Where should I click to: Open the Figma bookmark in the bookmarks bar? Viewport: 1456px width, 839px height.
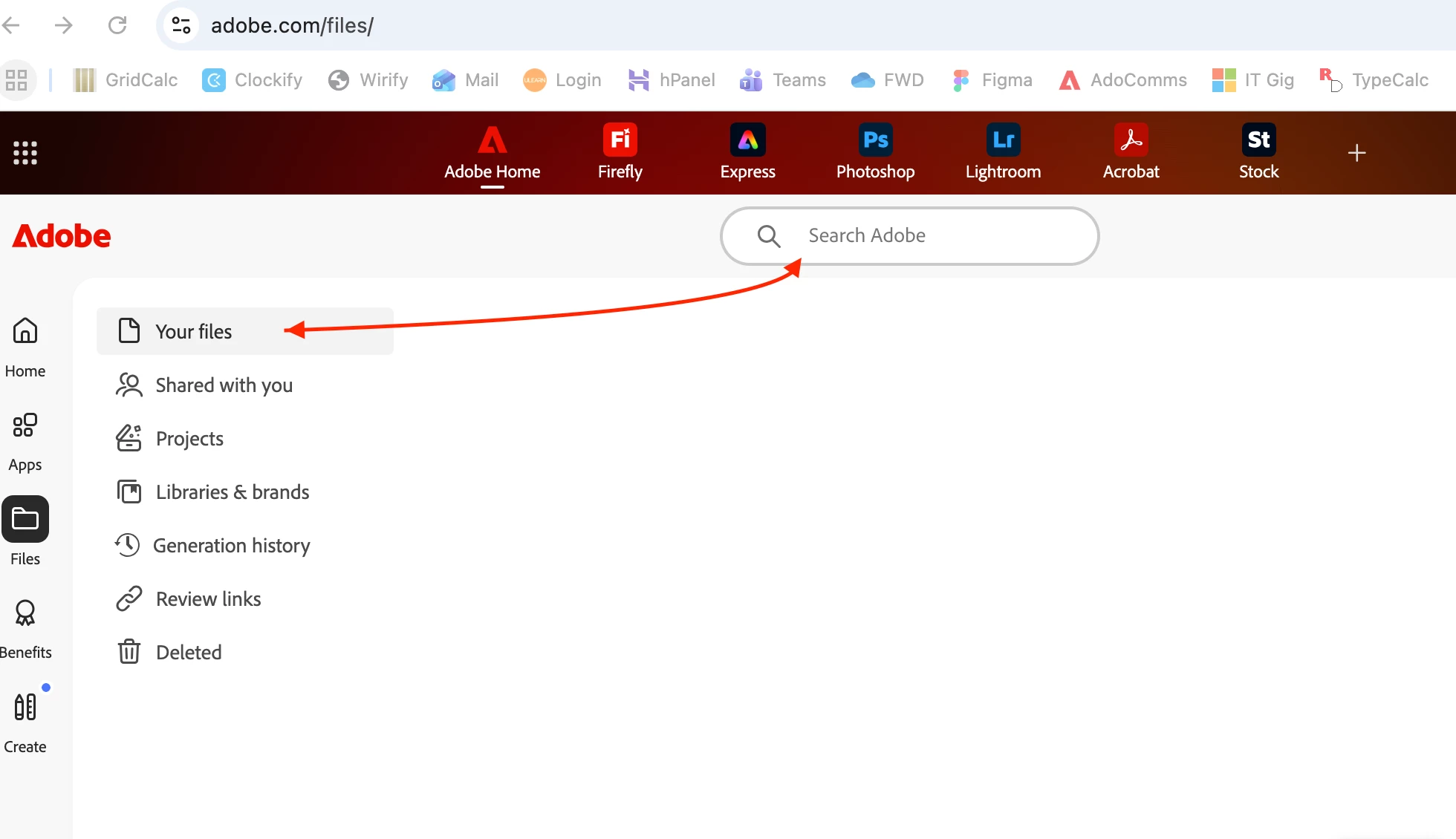pos(992,79)
